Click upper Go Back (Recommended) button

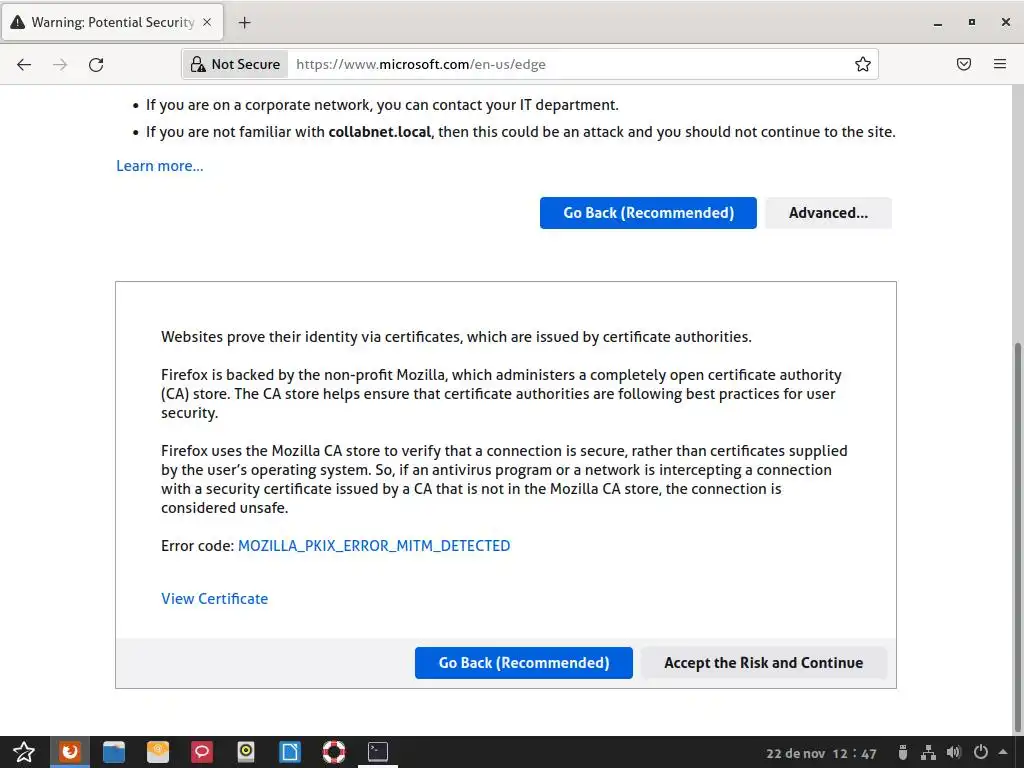click(648, 213)
